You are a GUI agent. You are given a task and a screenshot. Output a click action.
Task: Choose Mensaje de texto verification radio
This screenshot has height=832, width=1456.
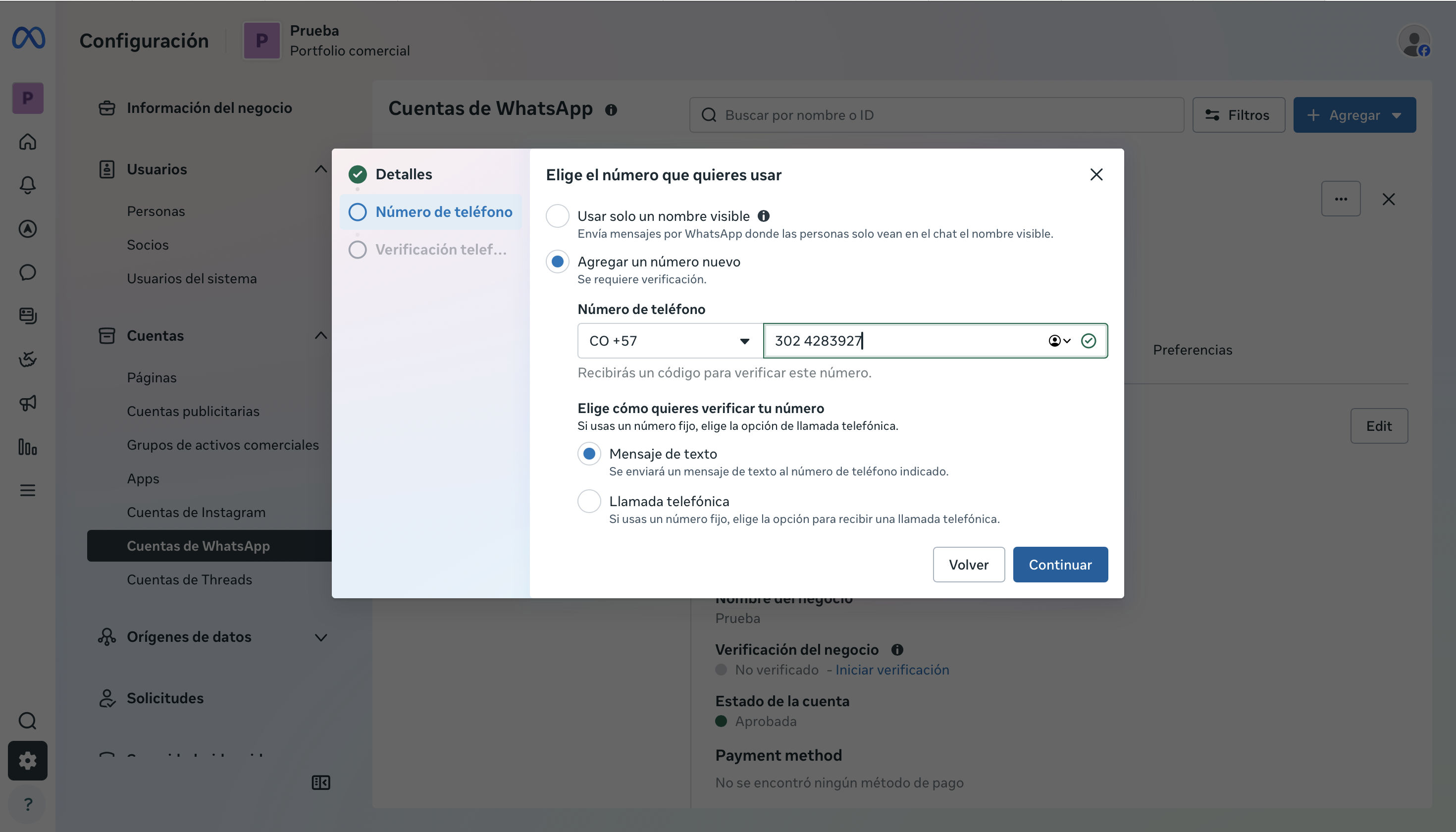(x=589, y=454)
